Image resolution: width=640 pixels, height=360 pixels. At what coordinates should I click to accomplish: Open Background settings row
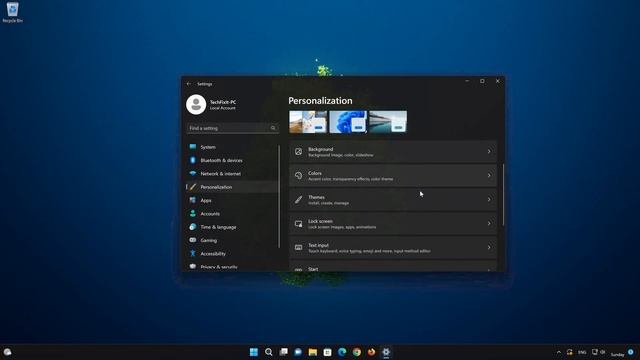pos(393,152)
